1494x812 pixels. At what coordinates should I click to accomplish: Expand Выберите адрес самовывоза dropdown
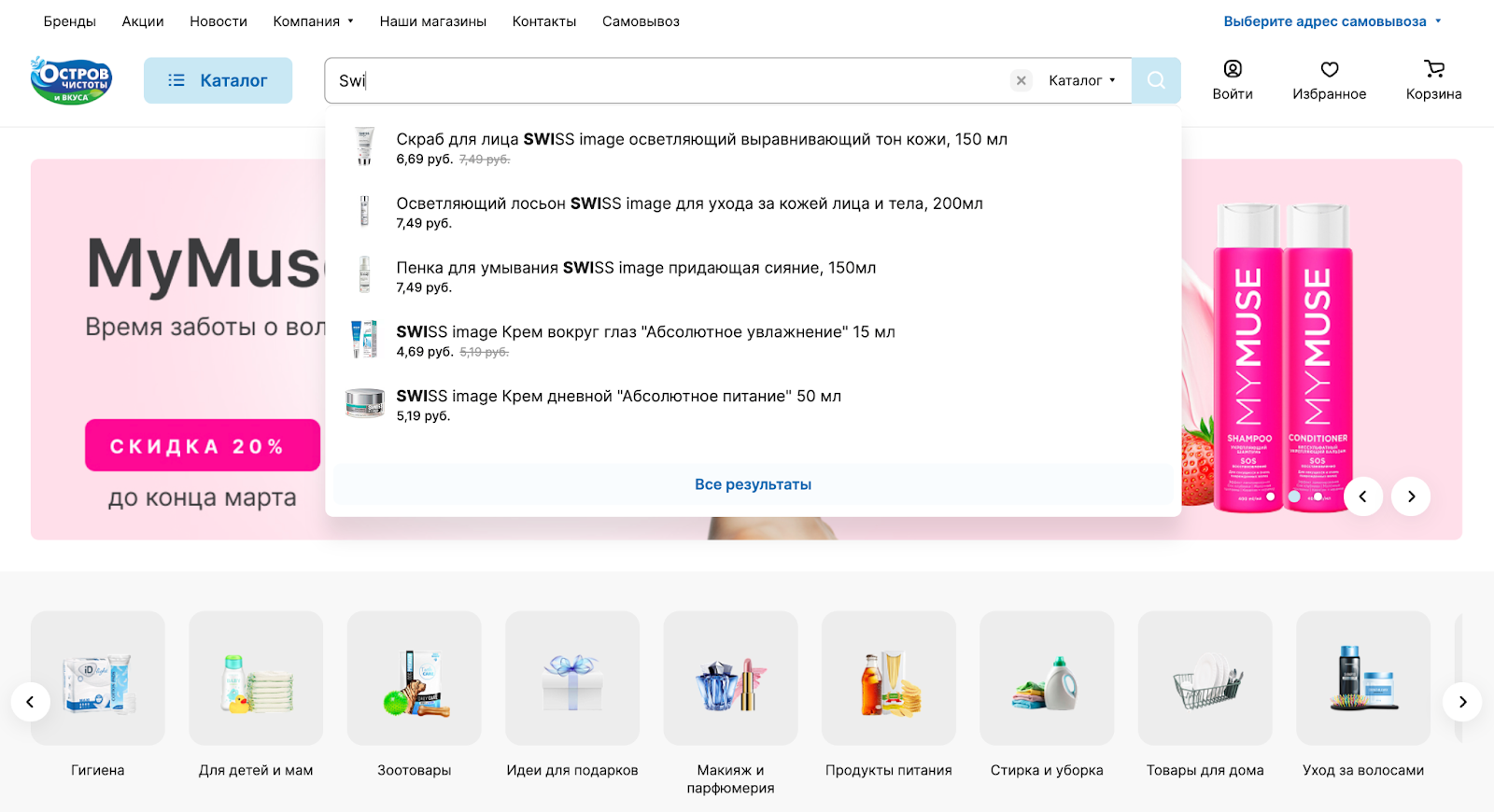coord(1332,21)
